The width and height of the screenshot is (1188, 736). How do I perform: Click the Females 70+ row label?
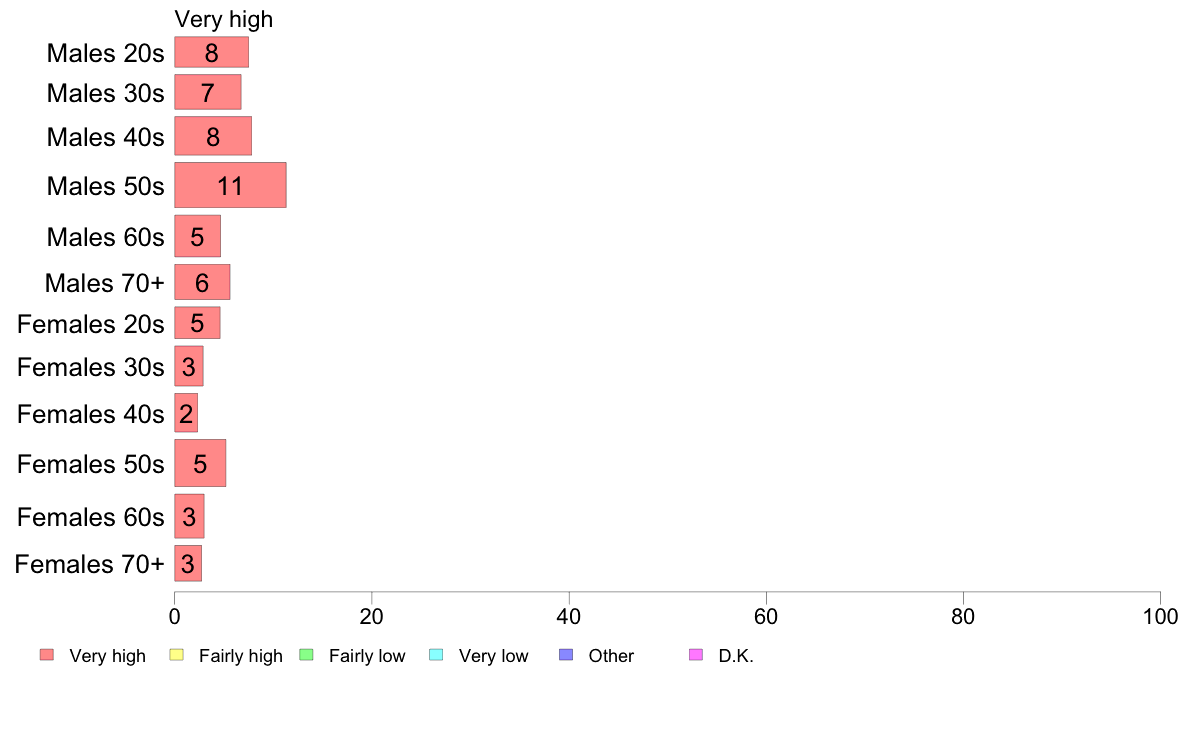pos(89,564)
